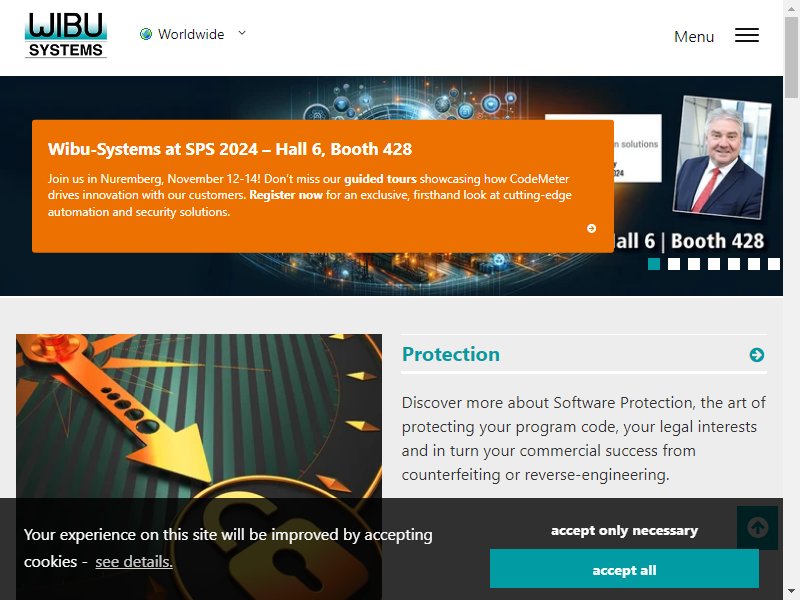Switch to the second carousel slide indicator
The width and height of the screenshot is (800, 600).
[x=674, y=264]
